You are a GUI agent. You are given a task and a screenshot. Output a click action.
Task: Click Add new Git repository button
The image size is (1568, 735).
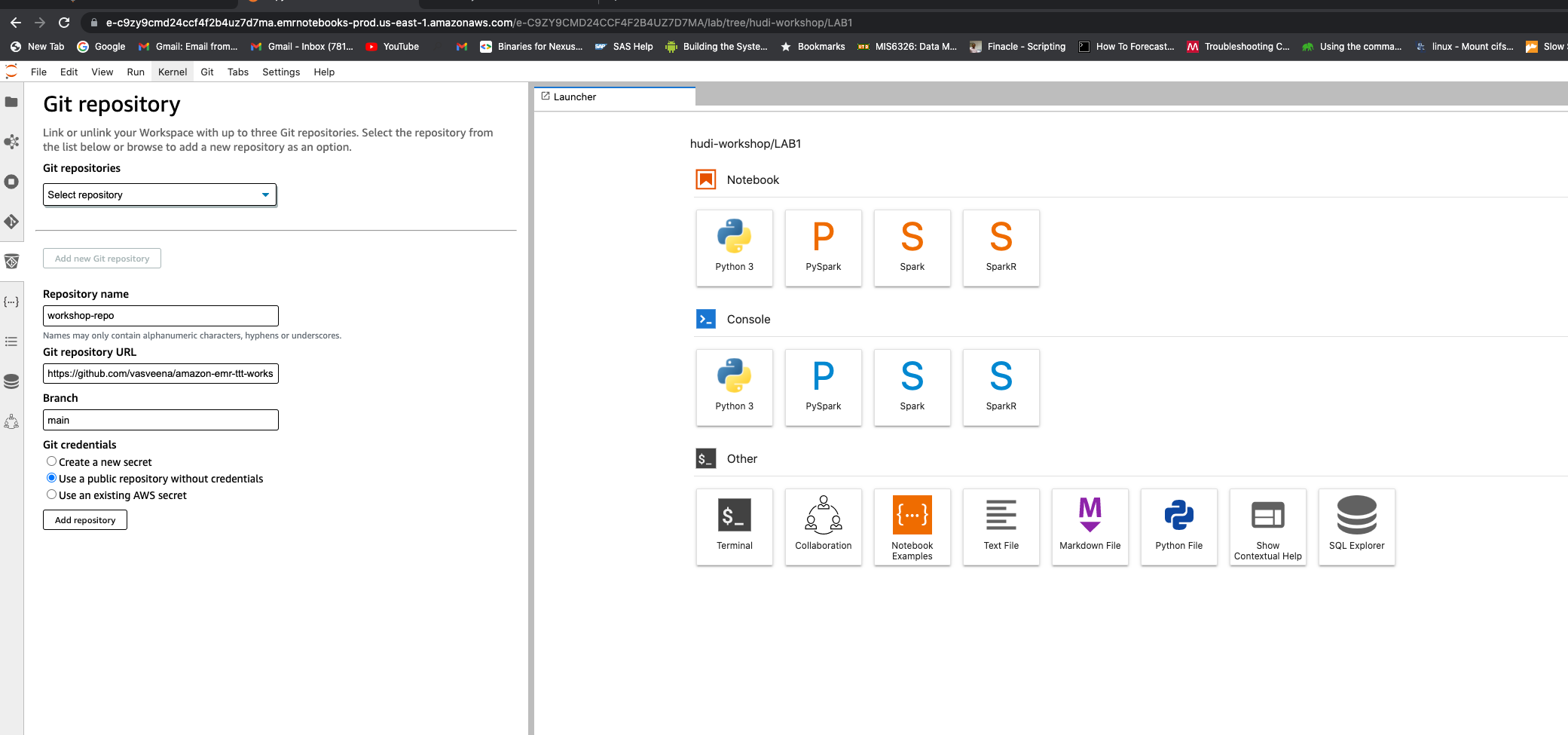pos(102,259)
